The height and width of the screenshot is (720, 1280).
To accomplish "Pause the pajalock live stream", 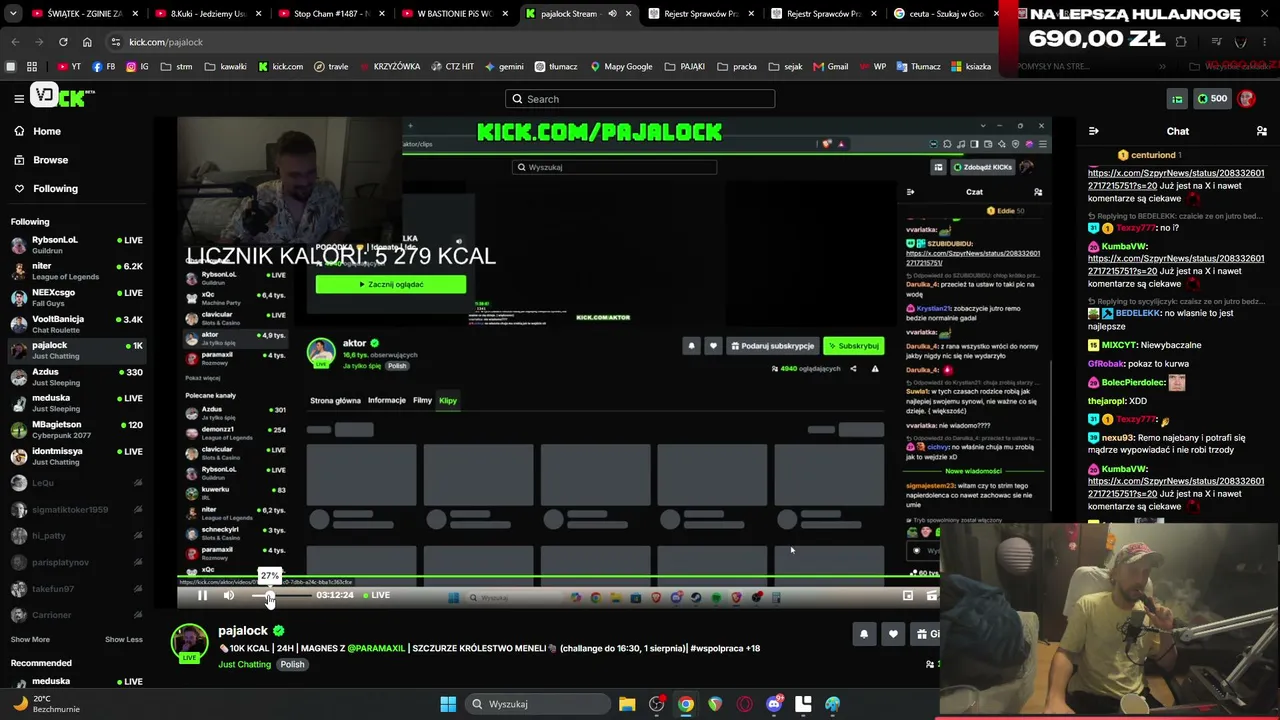I will pyautogui.click(x=202, y=595).
